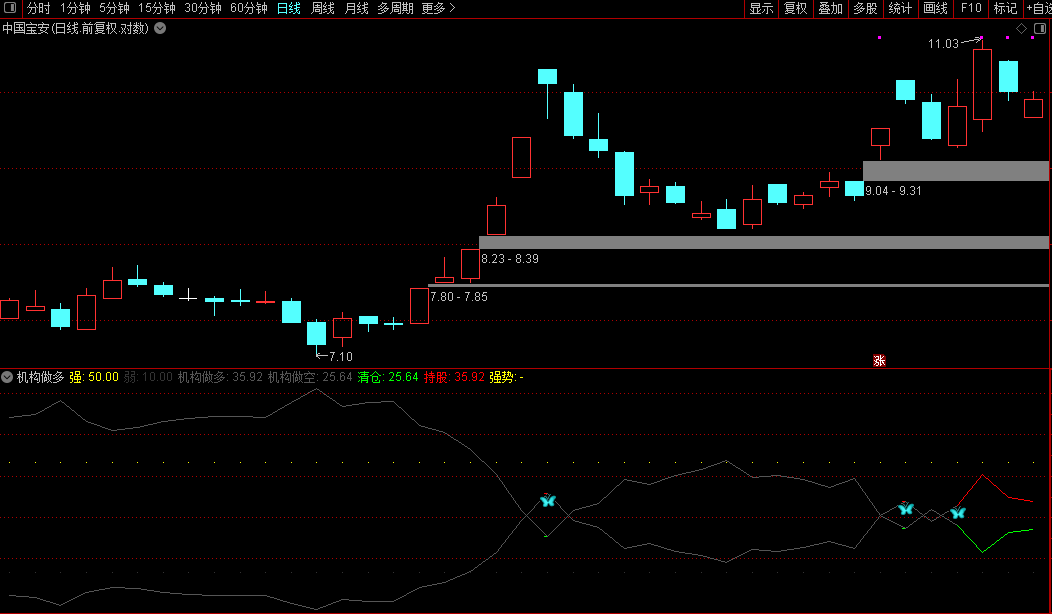1052x614 pixels.
Task: Click the 9.04 - 9.31 gap label
Action: pyautogui.click(x=893, y=191)
